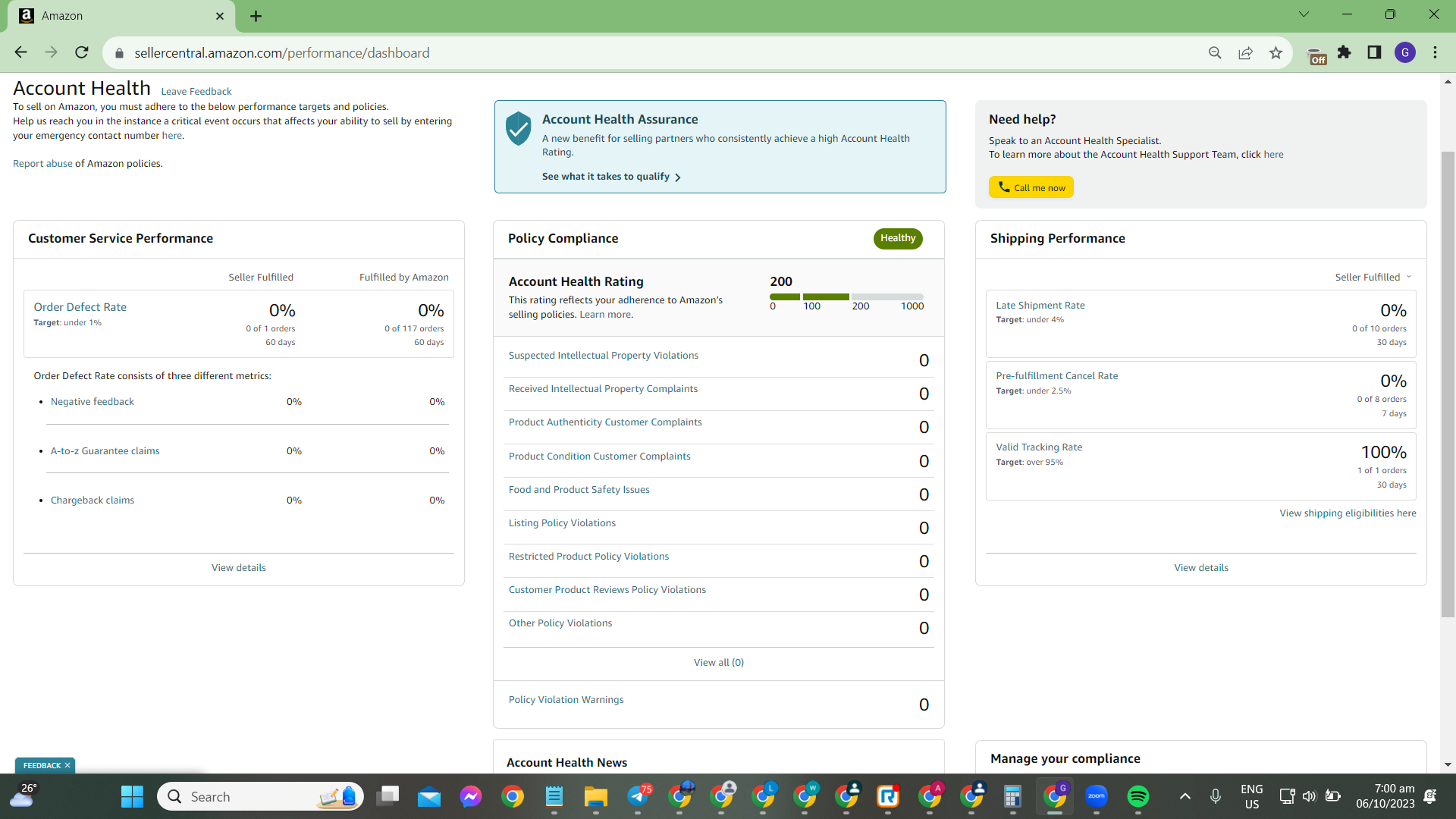Click Learn more in Account Health Rating
The height and width of the screenshot is (819, 1456).
tap(605, 315)
